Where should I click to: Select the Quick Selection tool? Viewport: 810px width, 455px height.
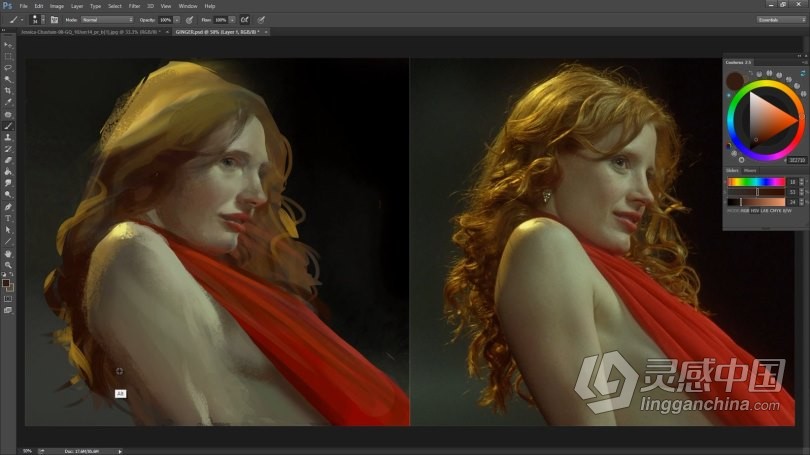[x=8, y=80]
